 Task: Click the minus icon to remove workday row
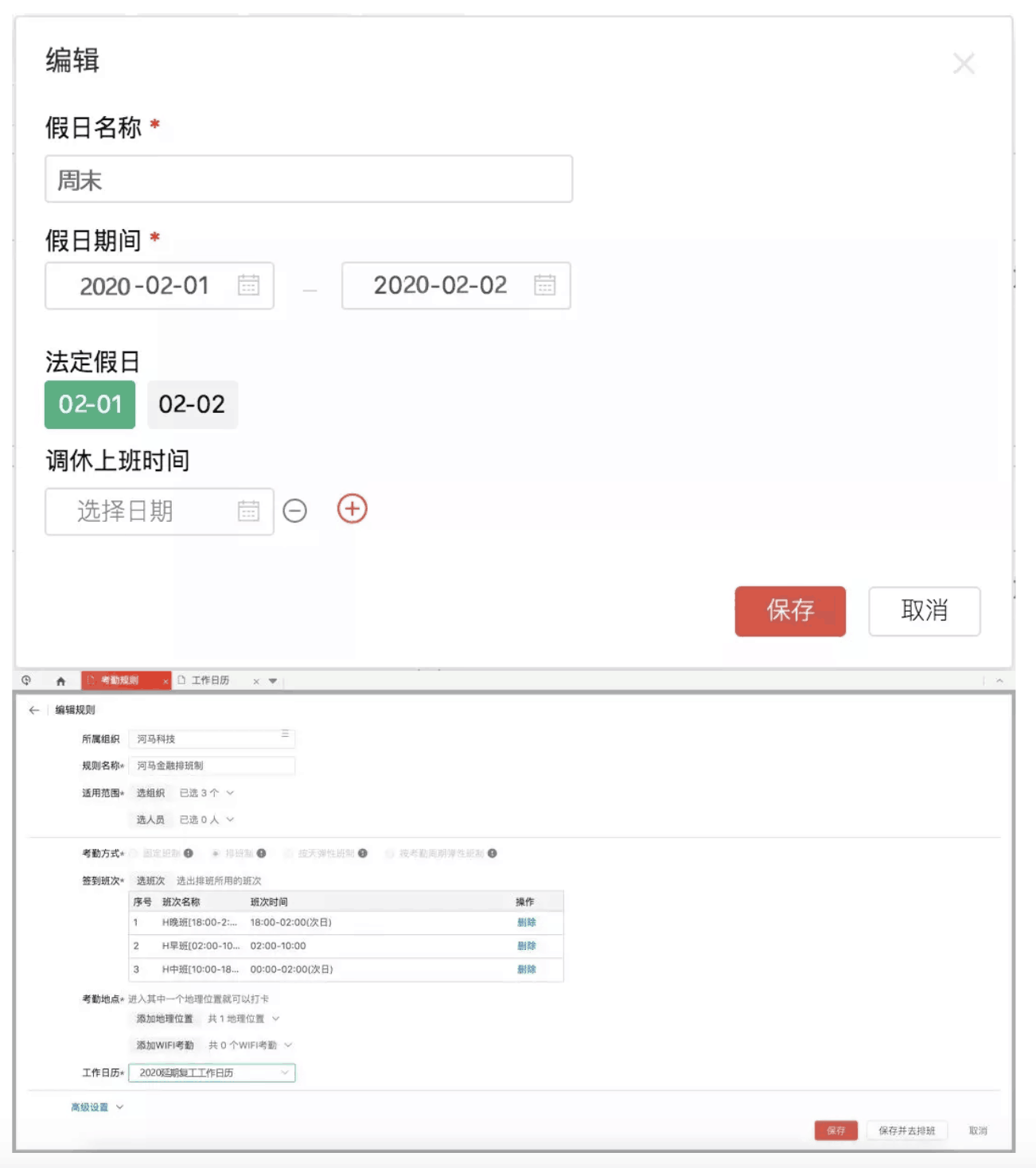click(294, 511)
